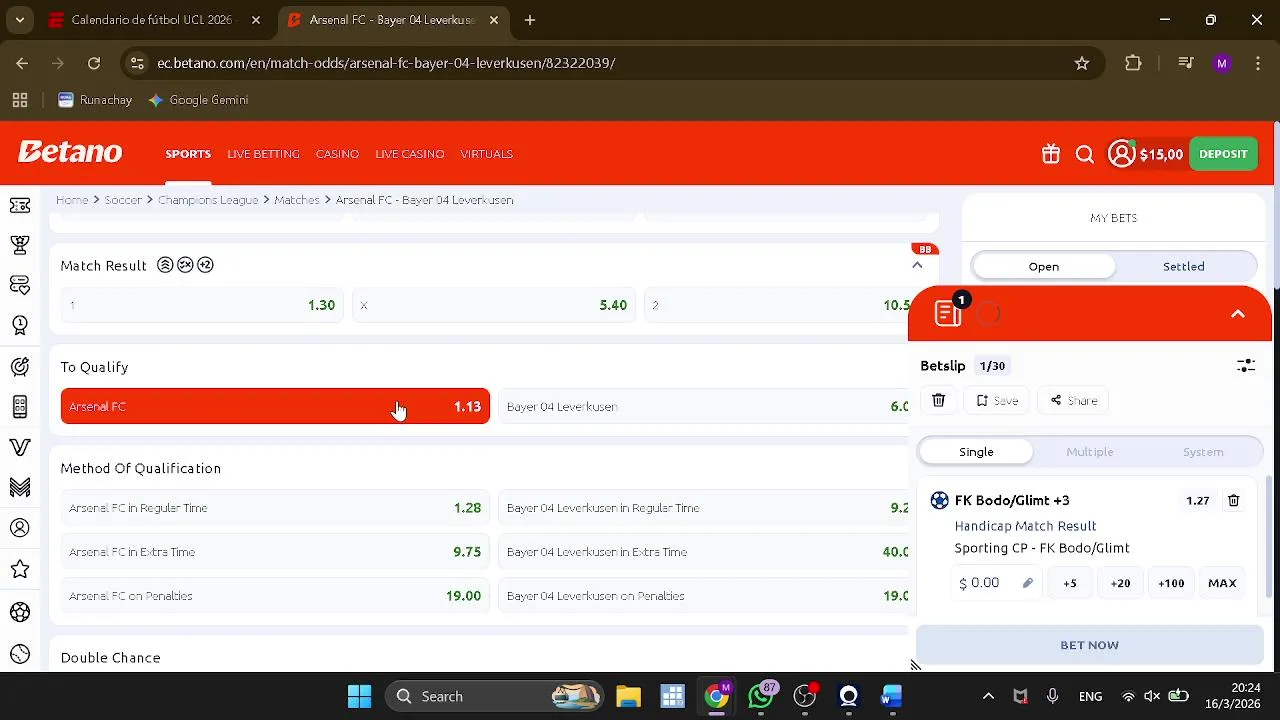The height and width of the screenshot is (720, 1280).
Task: Open the trophy icon in left sidebar
Action: 19,245
